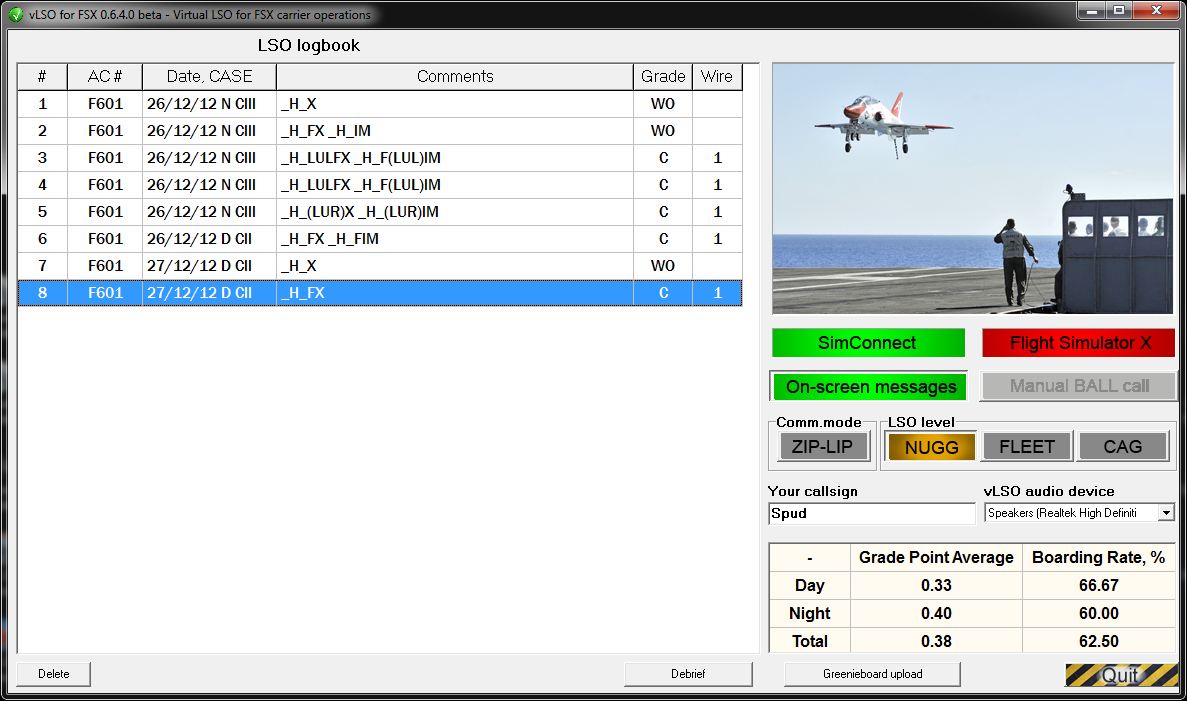Click WO grade in row 2
1187x701 pixels.
[663, 131]
